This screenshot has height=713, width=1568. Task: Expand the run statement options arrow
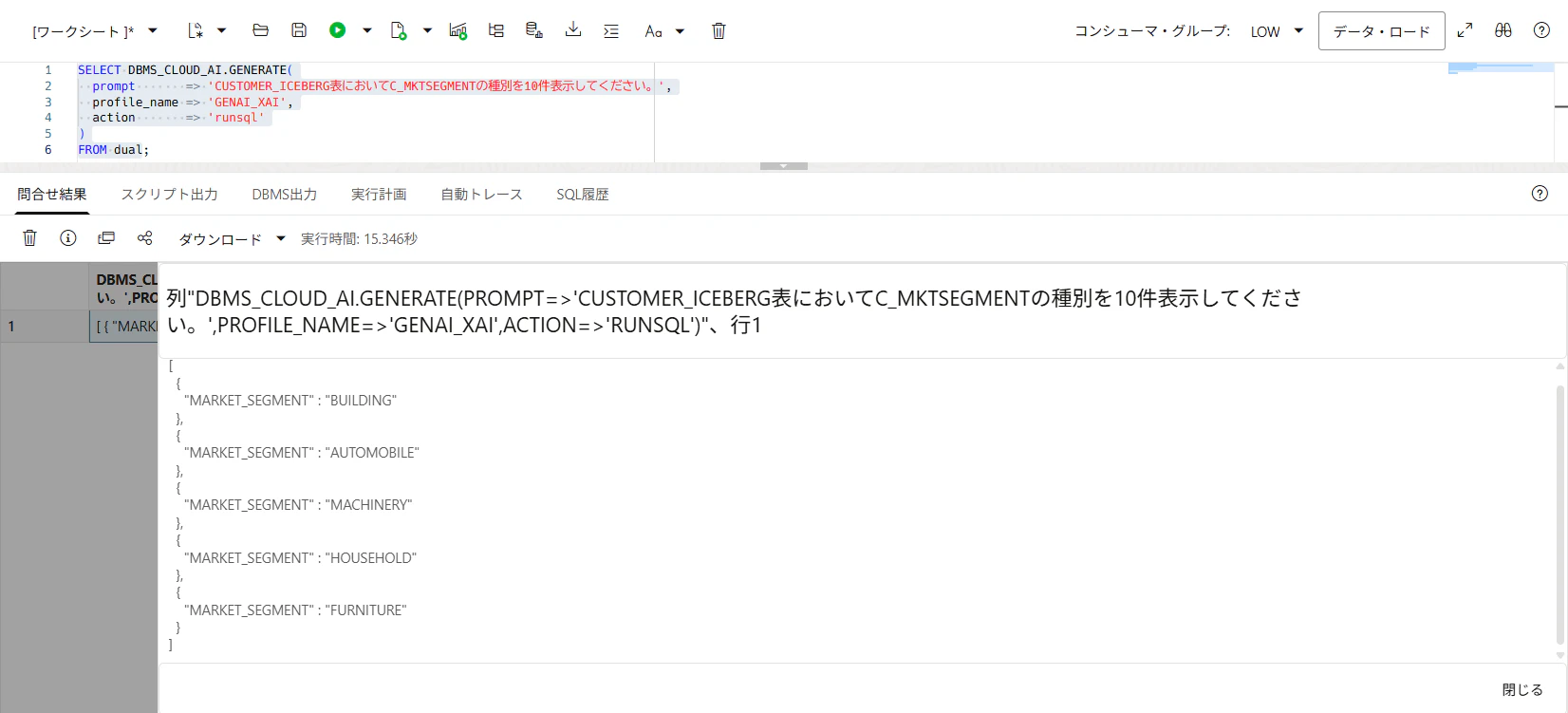coord(367,30)
